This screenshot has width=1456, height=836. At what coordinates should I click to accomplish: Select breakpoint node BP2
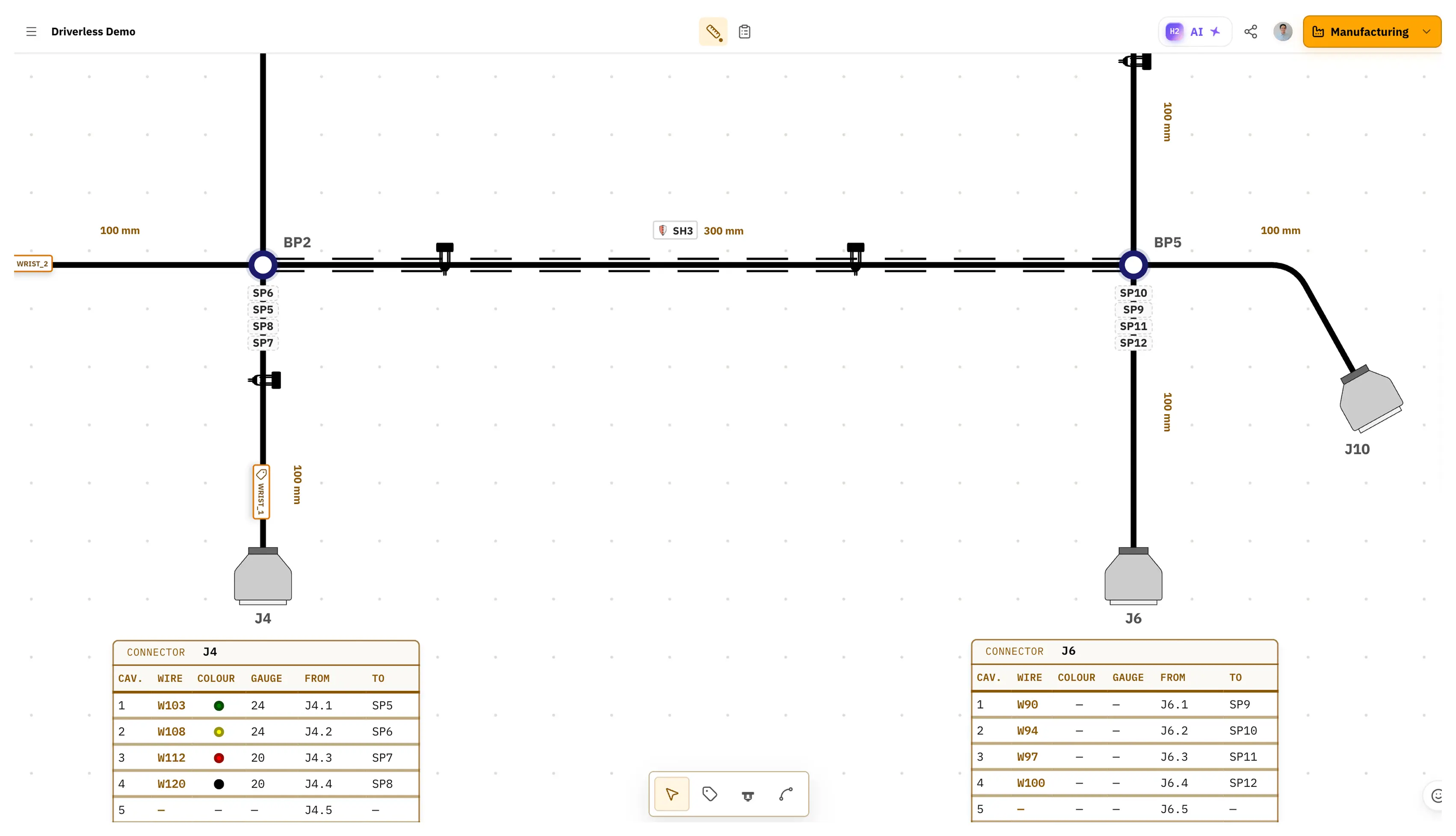pos(263,265)
